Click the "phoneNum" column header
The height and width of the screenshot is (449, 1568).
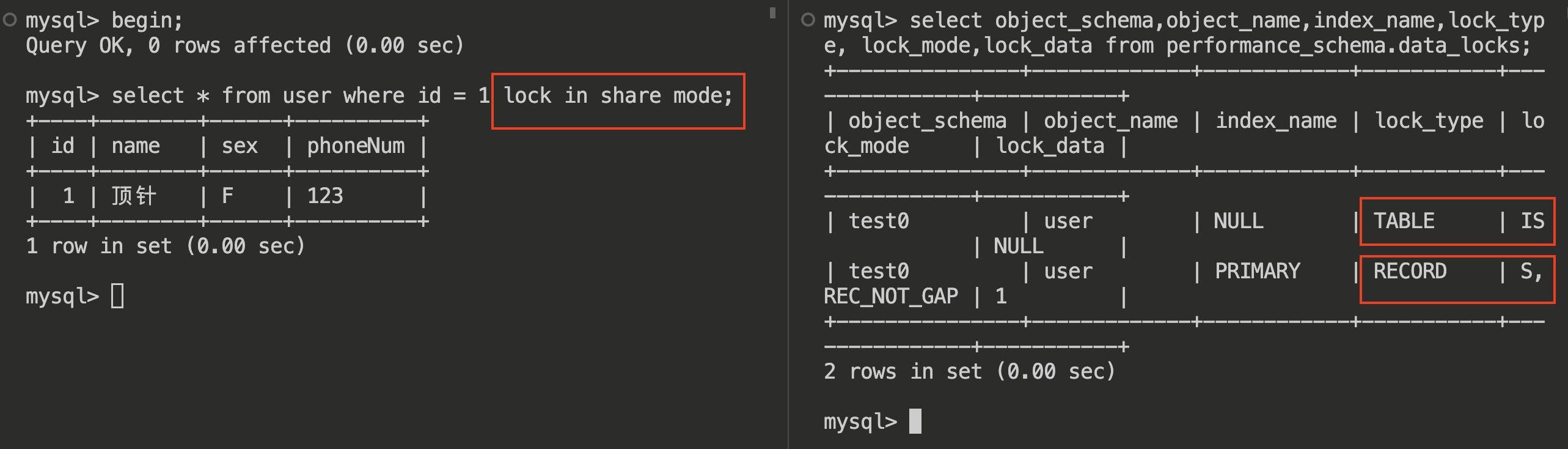tap(356, 146)
